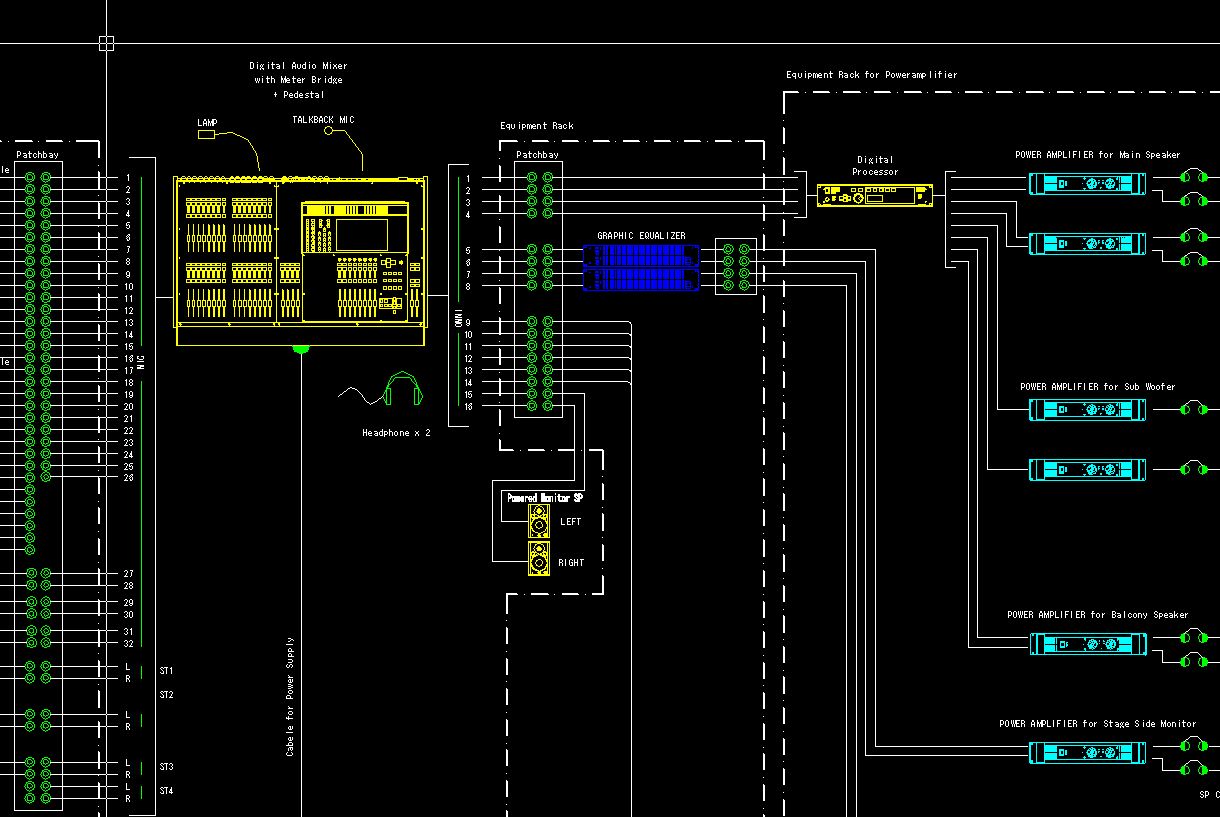This screenshot has height=817, width=1220.
Task: Select the "POWER AMPLIFIER for Balcony Speaker" label
Action: 1097,615
